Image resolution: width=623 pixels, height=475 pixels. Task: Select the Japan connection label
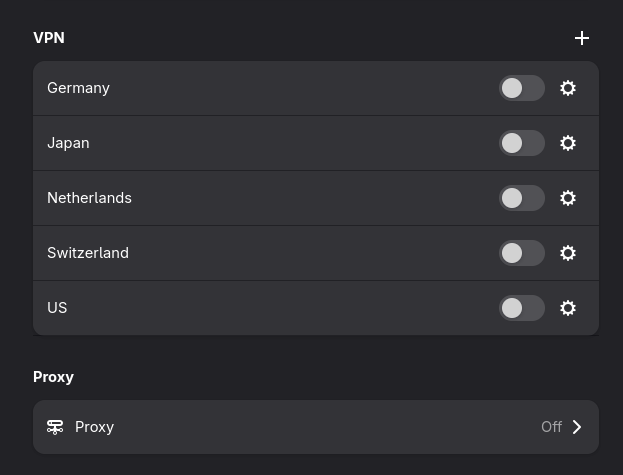[x=68, y=143]
